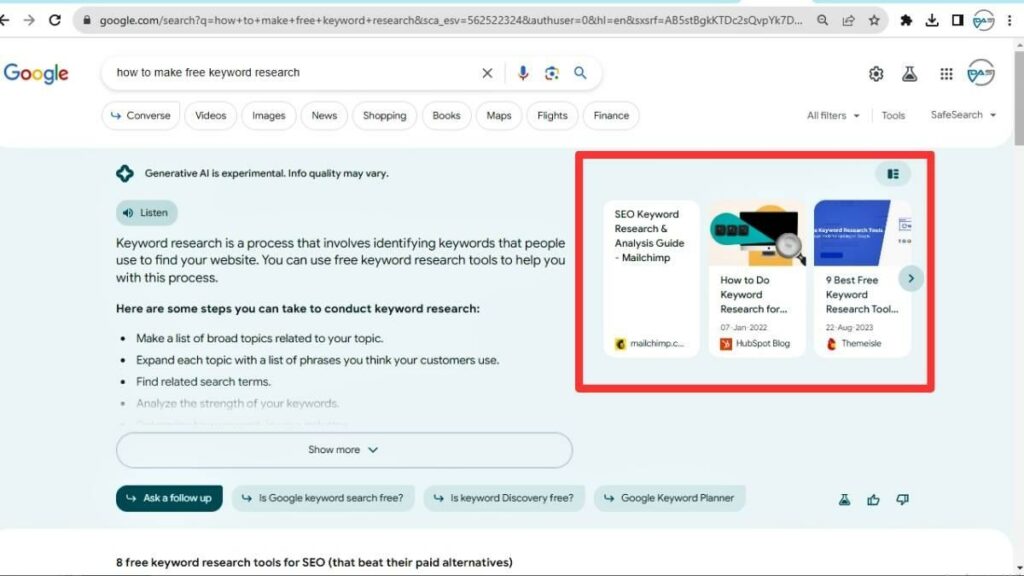The height and width of the screenshot is (576, 1024).
Task: Go forward using the browser forward arrow
Action: (29, 20)
